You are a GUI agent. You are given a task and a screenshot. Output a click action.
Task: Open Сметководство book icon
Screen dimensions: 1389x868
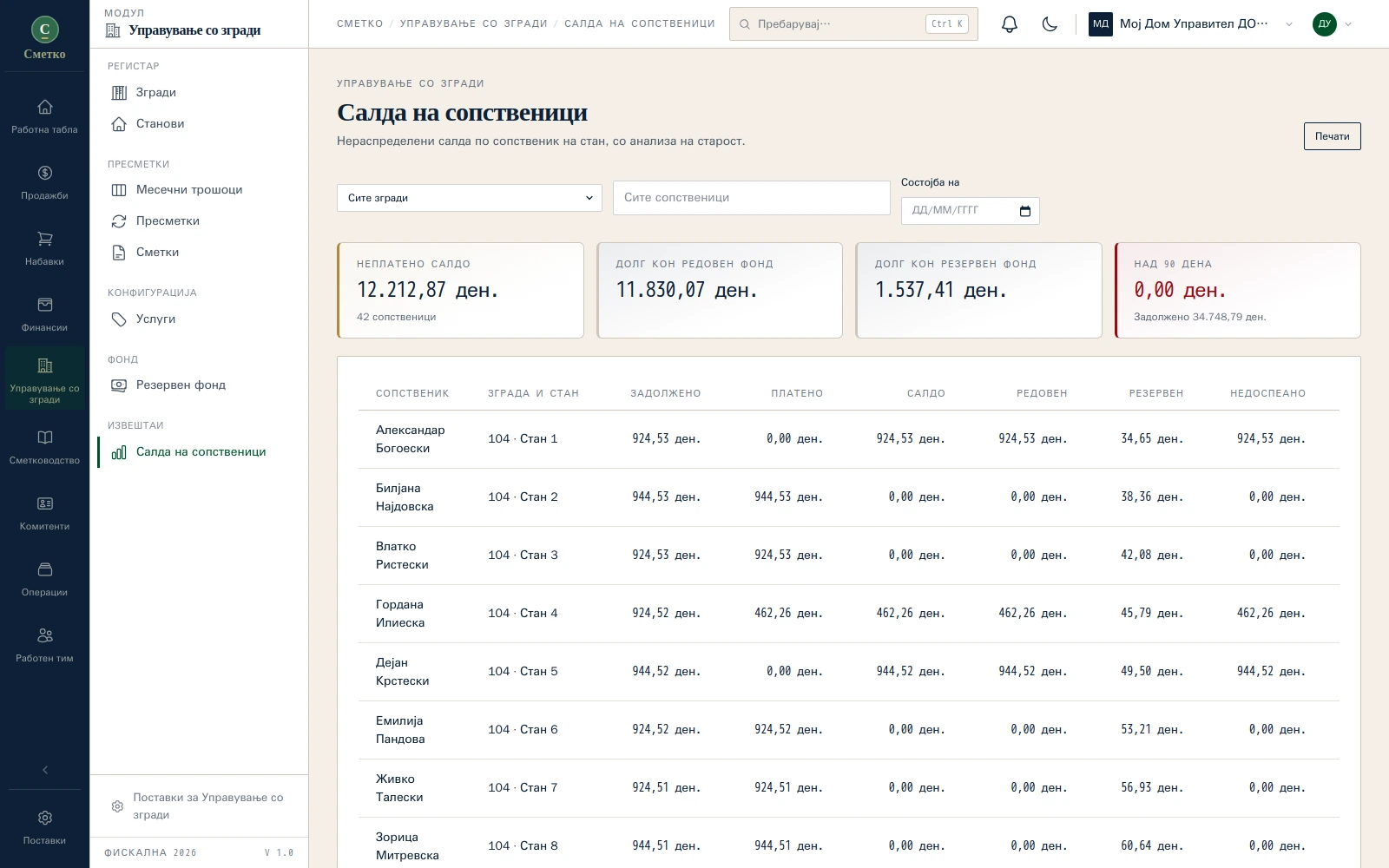pyautogui.click(x=45, y=437)
